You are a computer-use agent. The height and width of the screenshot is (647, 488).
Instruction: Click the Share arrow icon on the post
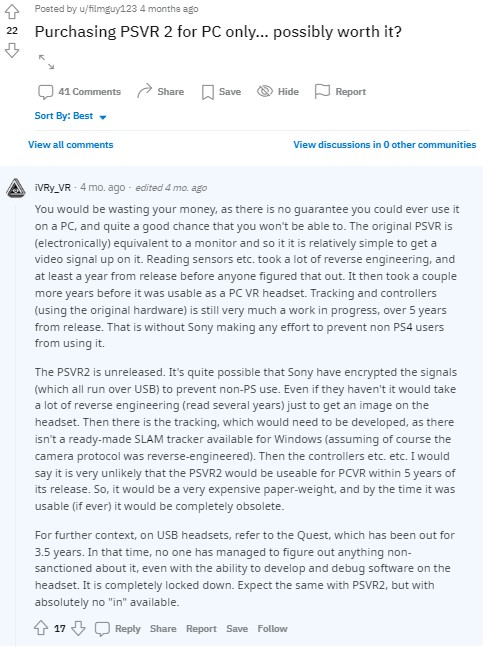[x=144, y=91]
